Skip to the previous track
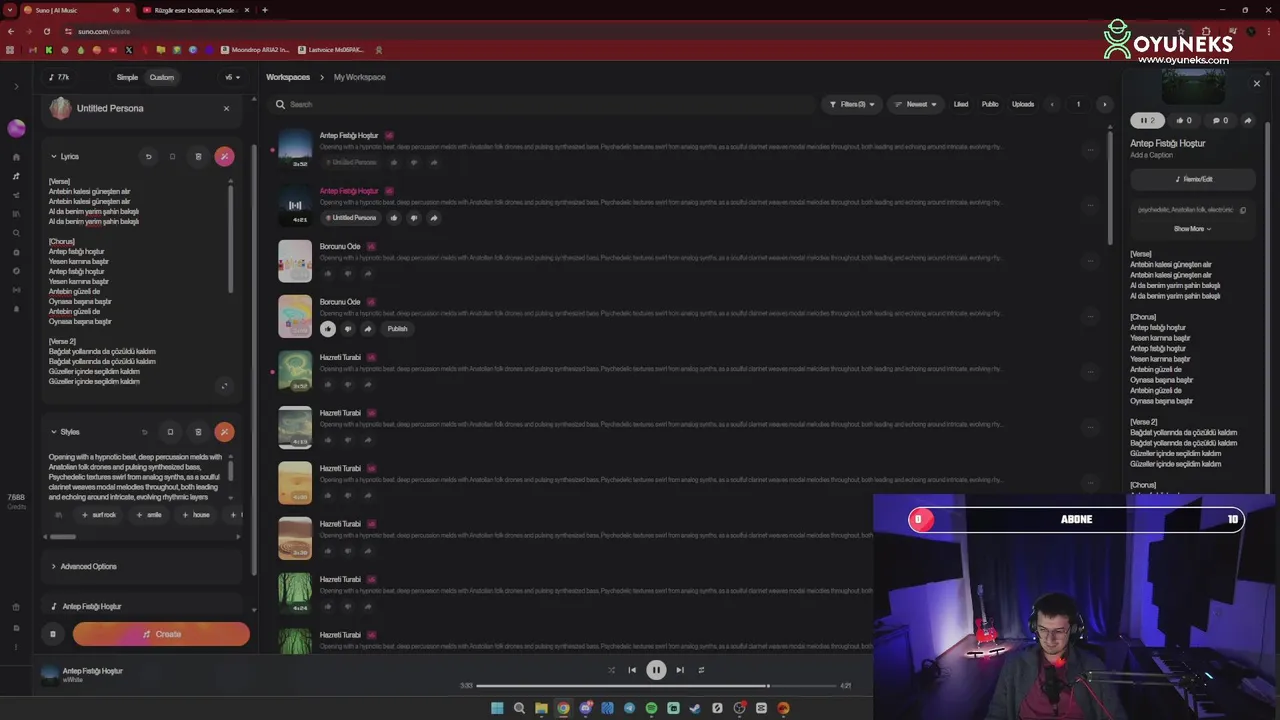The image size is (1280, 720). (632, 670)
